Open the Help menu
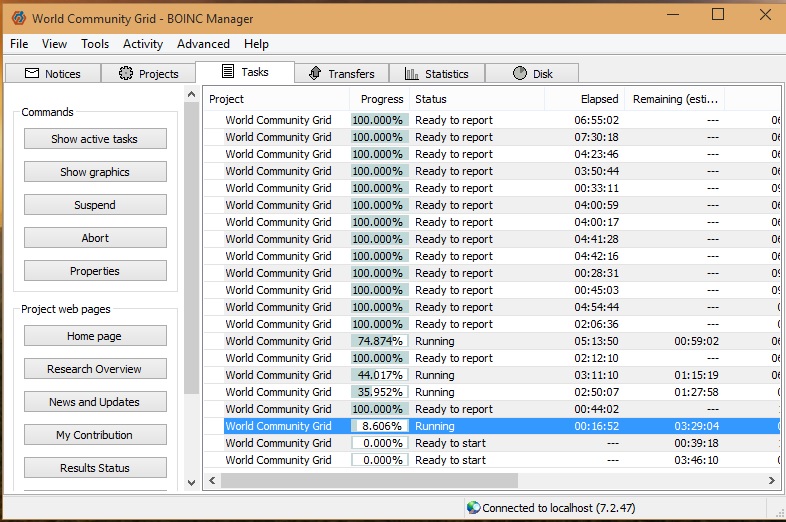The height and width of the screenshot is (522, 786). coord(256,44)
